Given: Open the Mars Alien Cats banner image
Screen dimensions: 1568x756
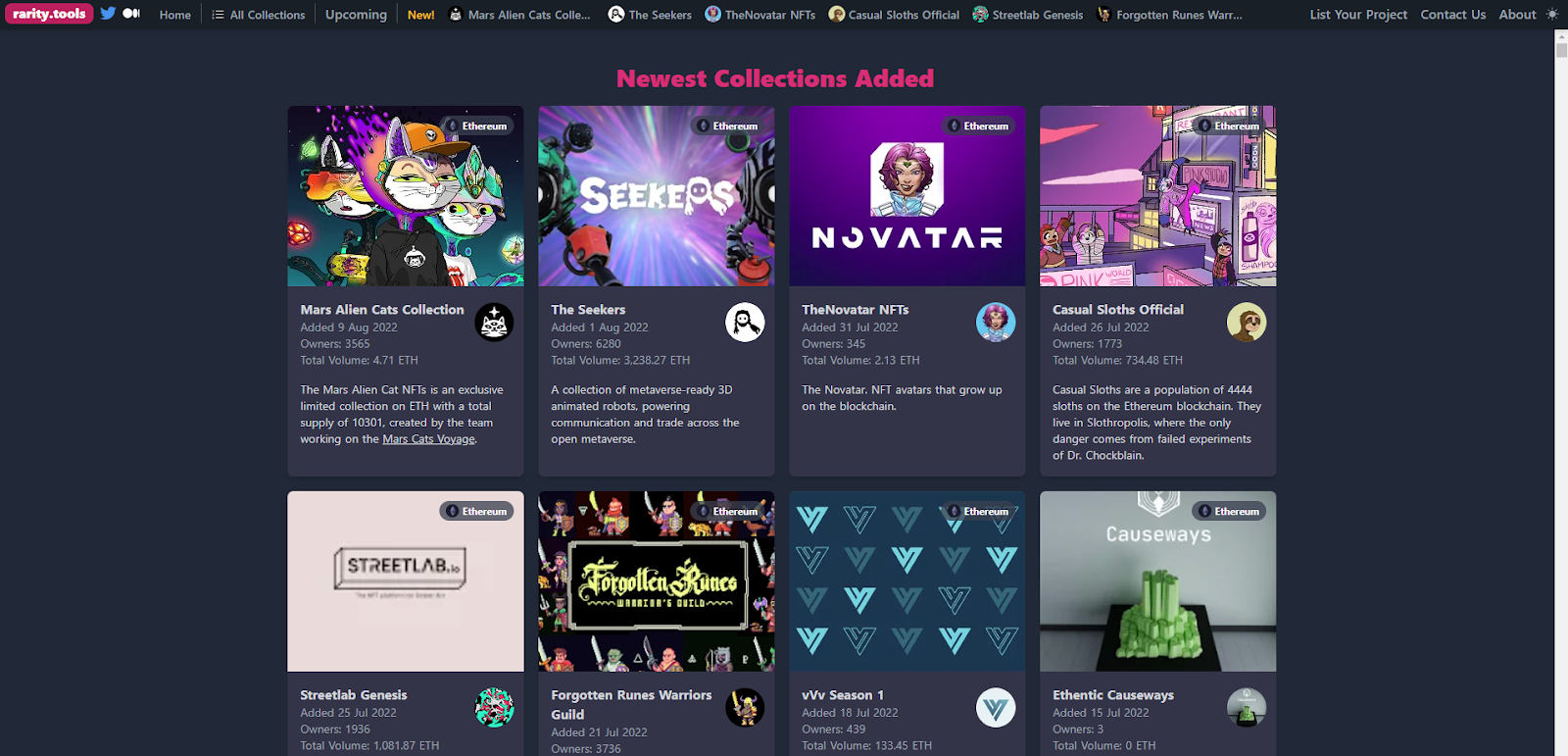Looking at the screenshot, I should pyautogui.click(x=406, y=196).
